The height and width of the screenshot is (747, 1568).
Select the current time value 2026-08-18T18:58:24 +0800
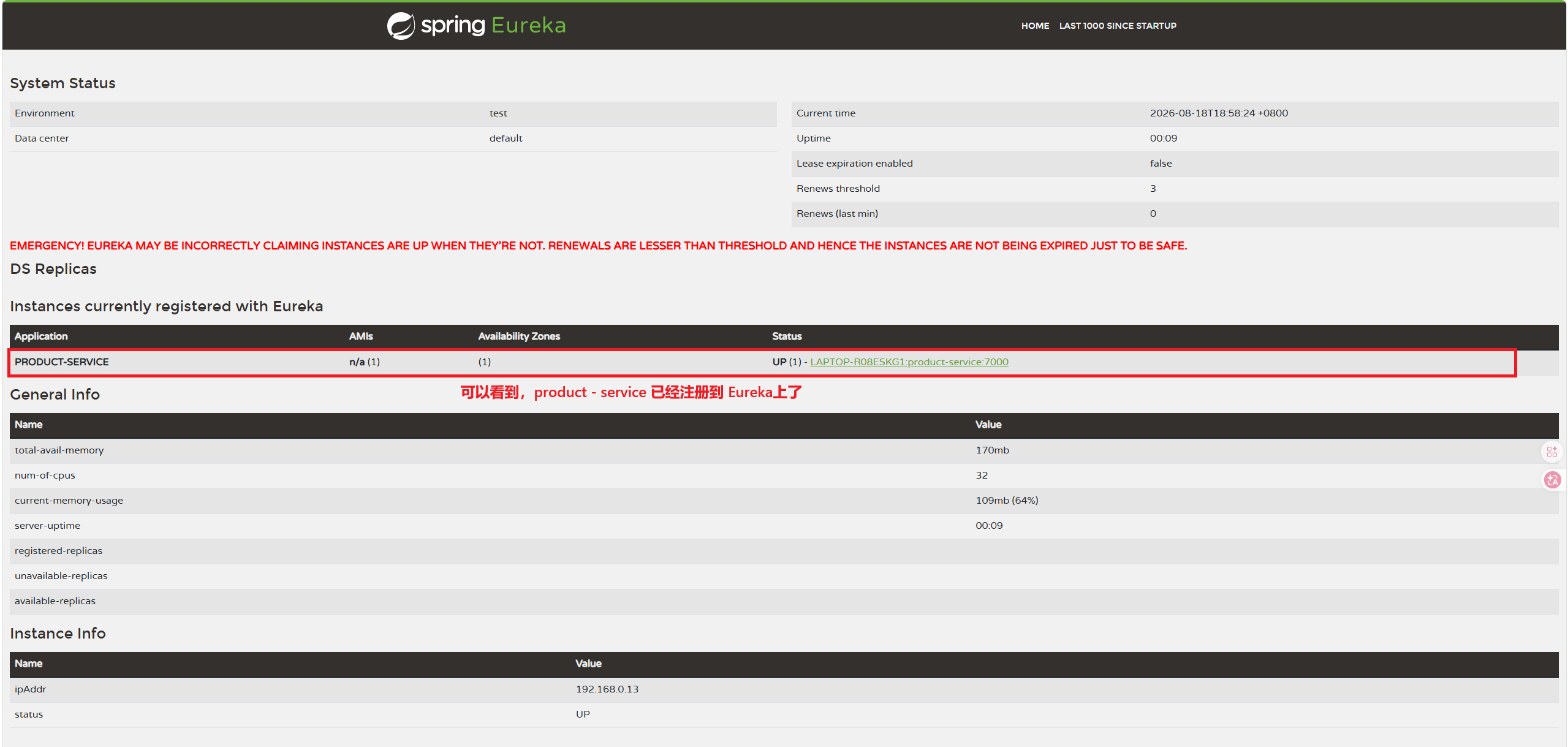pyautogui.click(x=1219, y=113)
